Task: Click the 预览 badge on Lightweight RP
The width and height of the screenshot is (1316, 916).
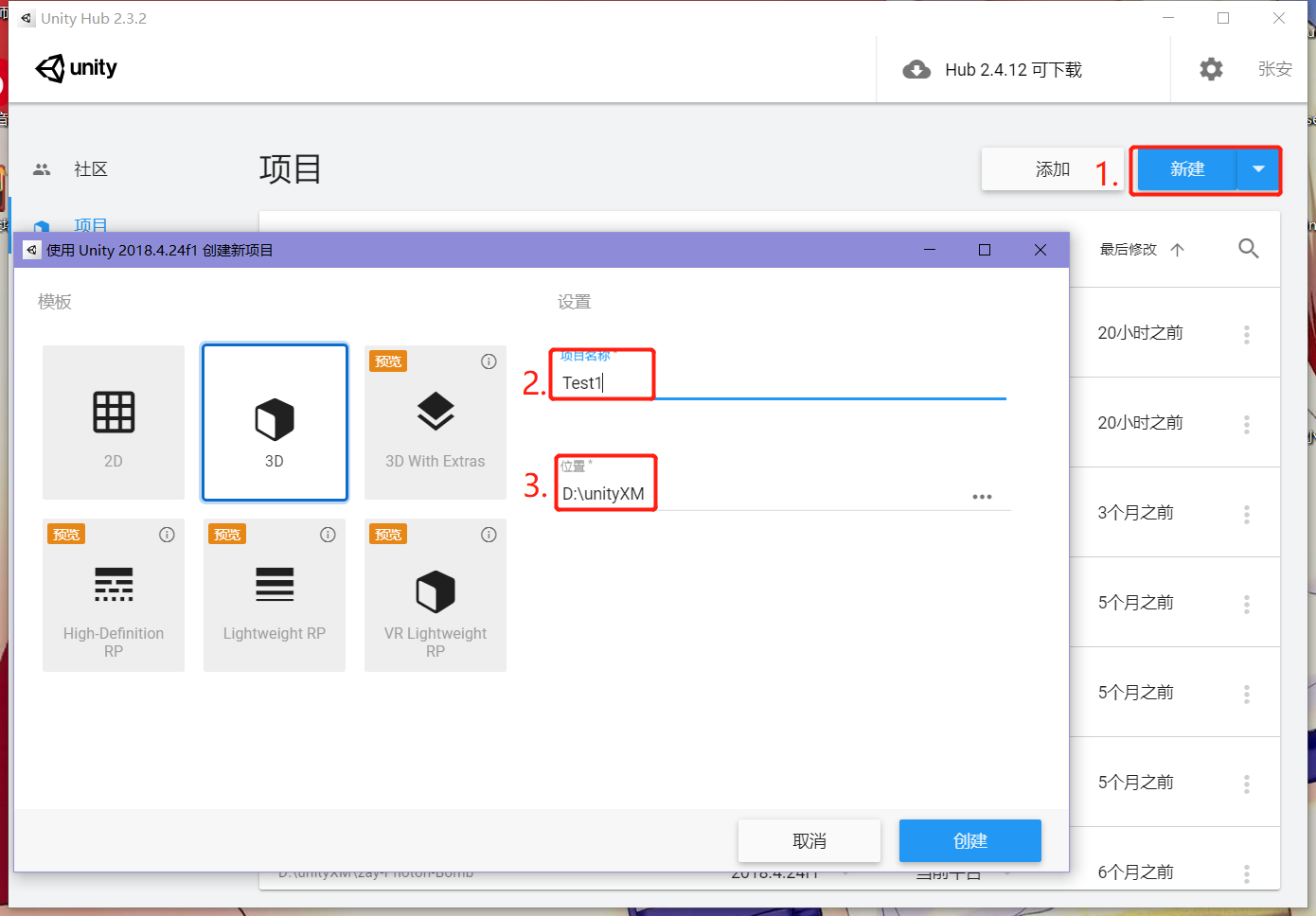Action: [226, 534]
